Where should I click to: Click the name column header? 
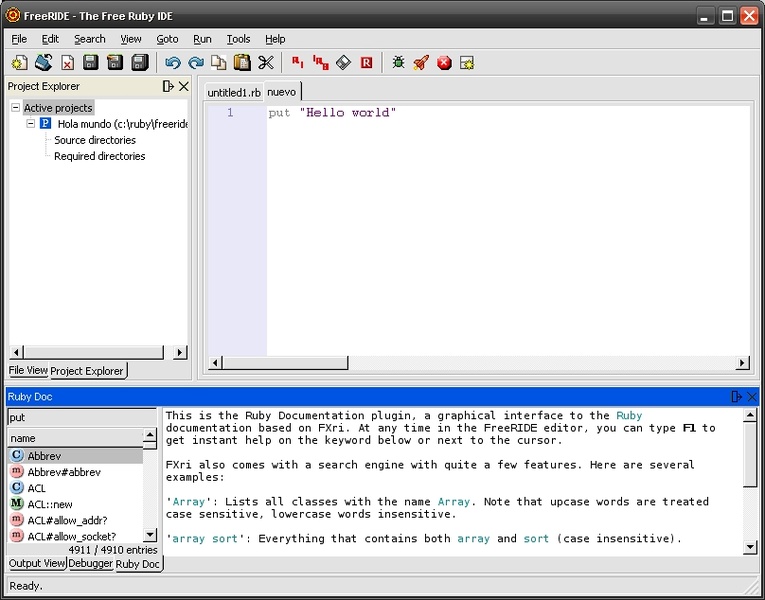pyautogui.click(x=76, y=438)
